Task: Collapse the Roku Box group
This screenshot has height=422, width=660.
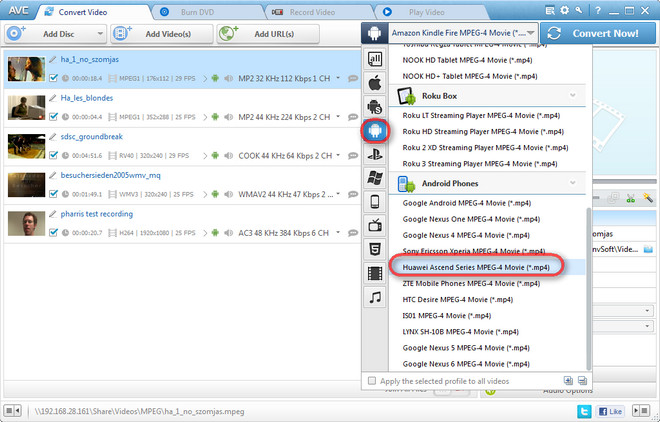Action: click(x=572, y=96)
